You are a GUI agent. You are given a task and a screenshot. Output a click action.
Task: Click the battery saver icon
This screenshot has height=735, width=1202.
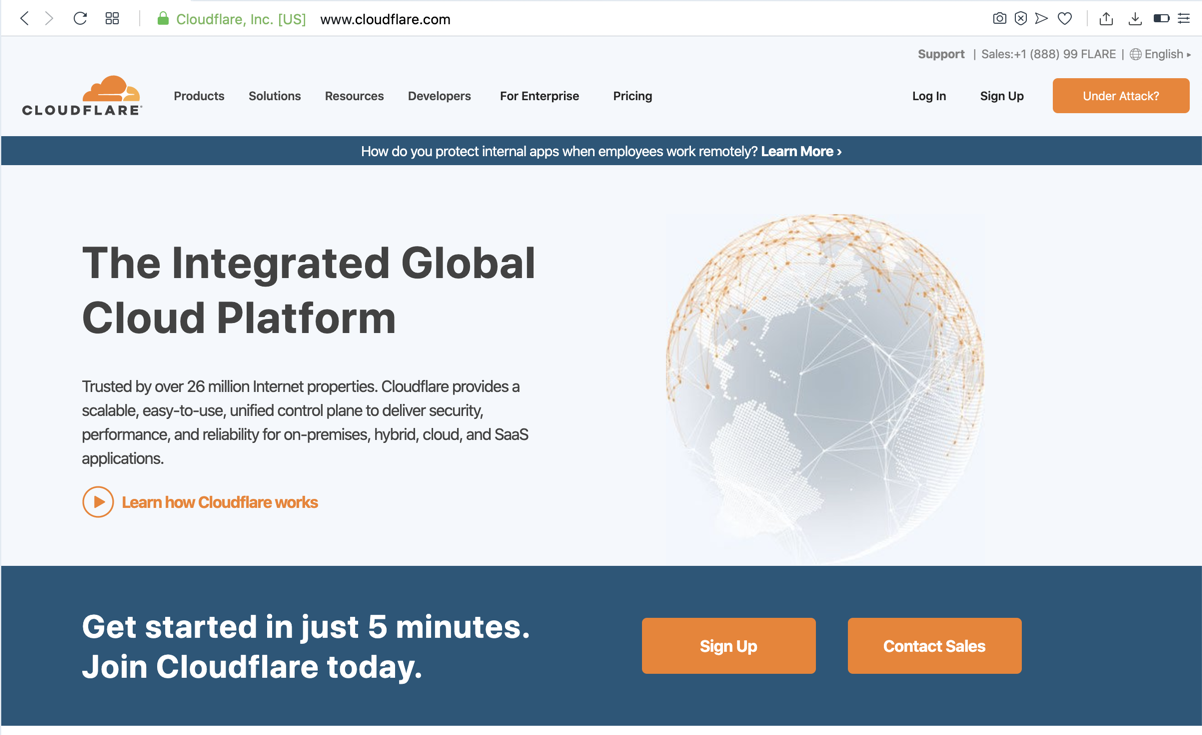tap(1161, 18)
